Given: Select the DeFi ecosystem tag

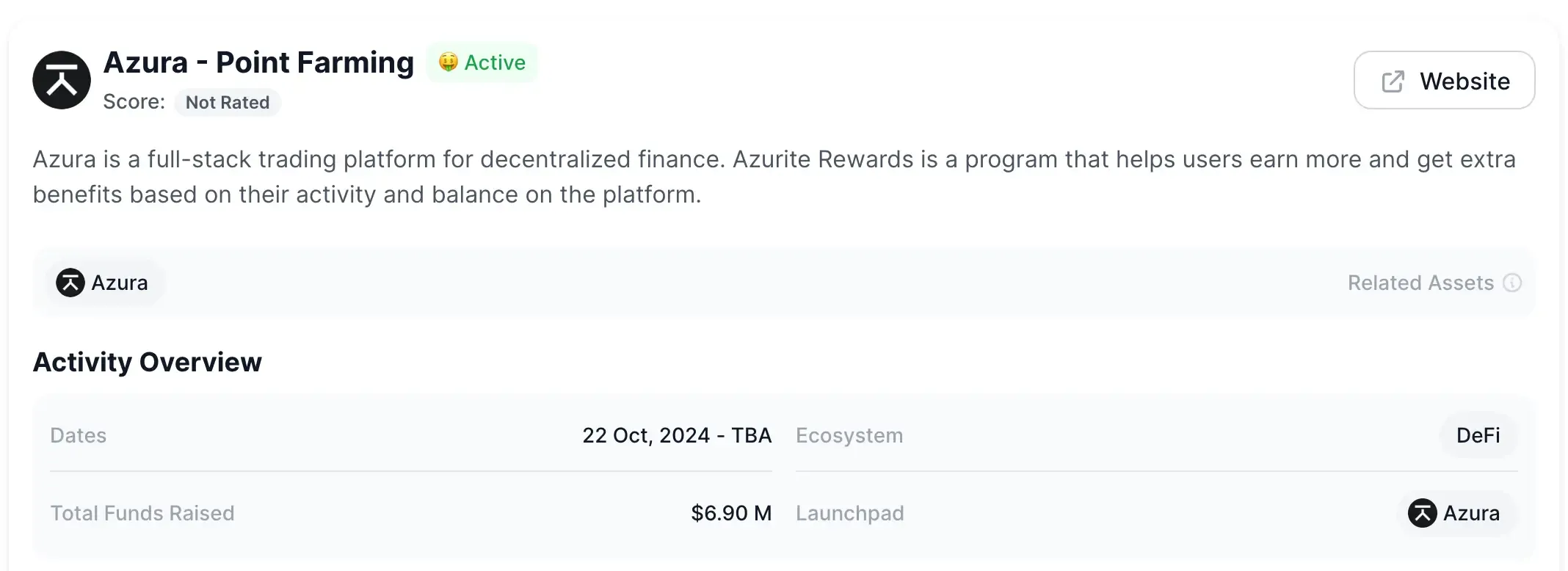Looking at the screenshot, I should pyautogui.click(x=1478, y=436).
